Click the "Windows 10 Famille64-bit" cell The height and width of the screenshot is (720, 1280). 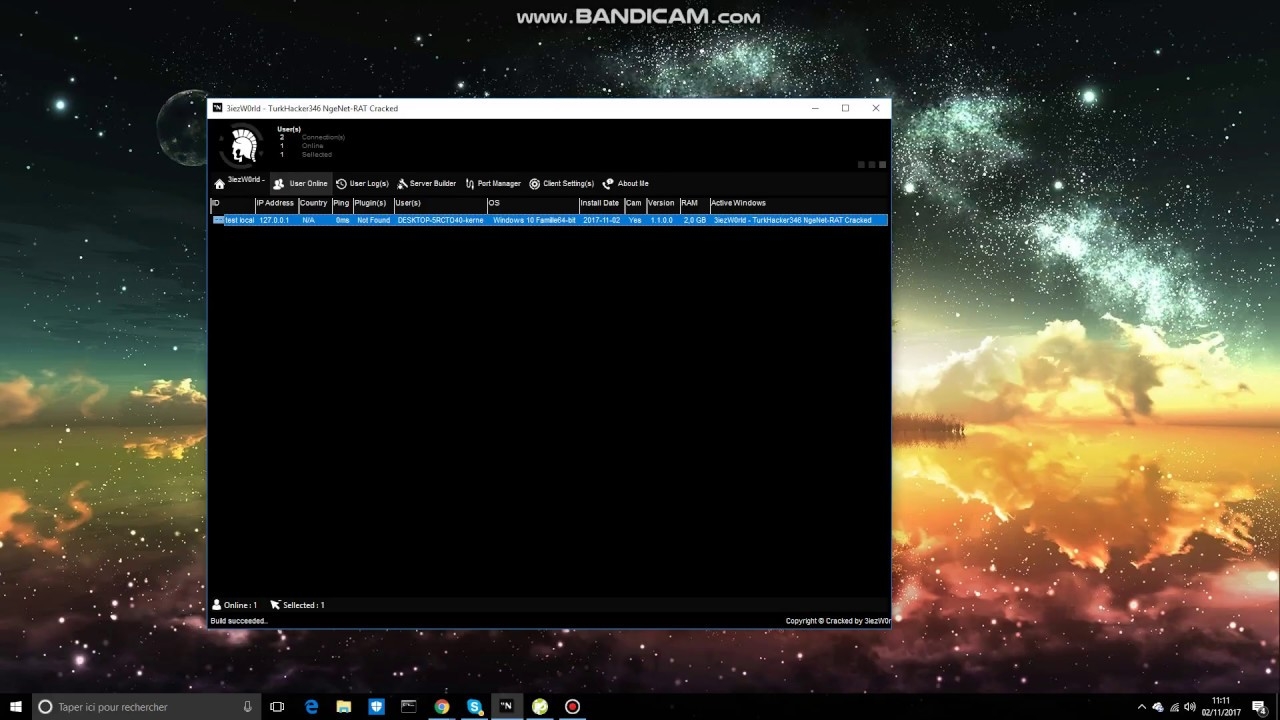[x=534, y=220]
